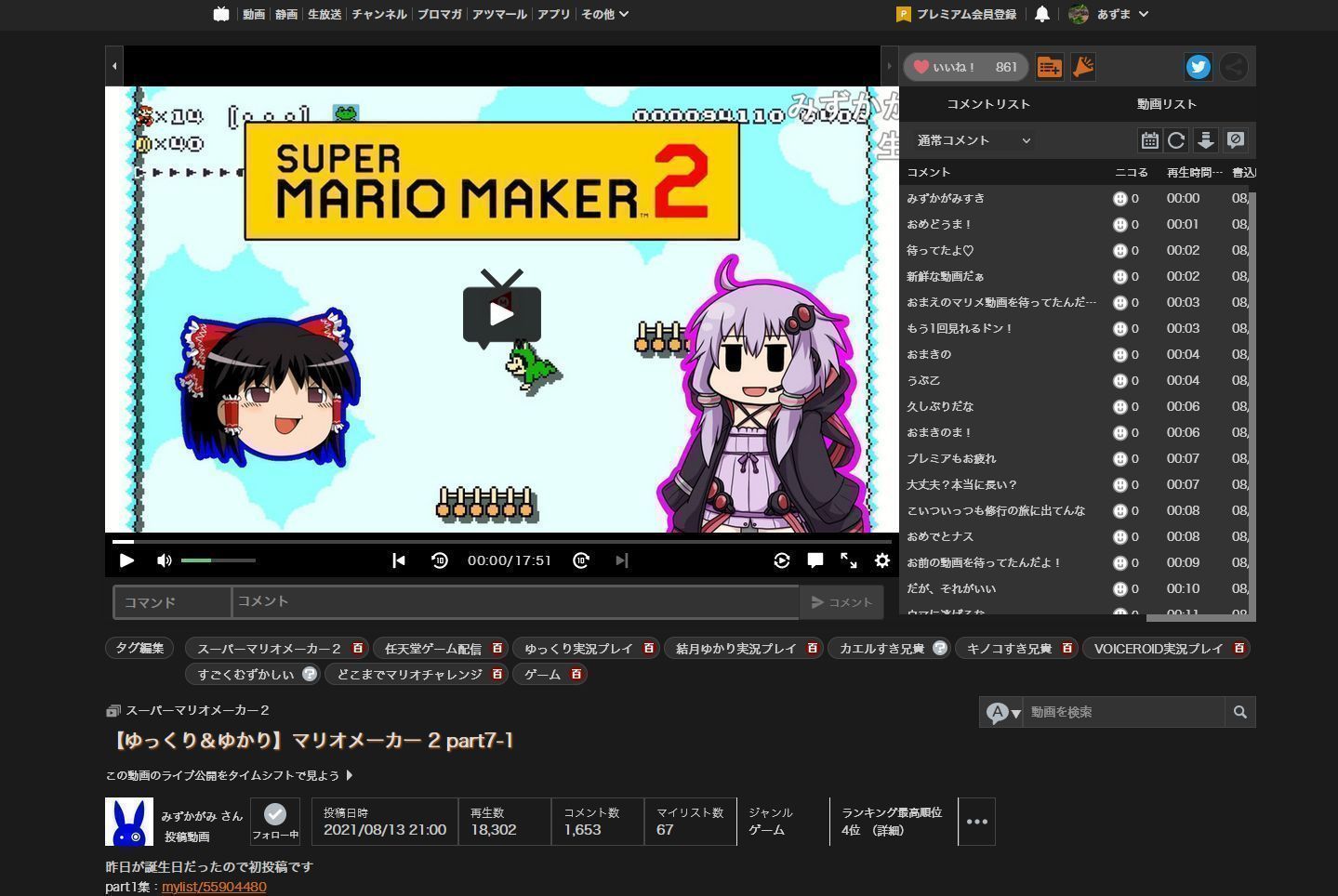Screen dimensions: 1338x896
Task: Open the three-dots more menu
Action: point(977,822)
